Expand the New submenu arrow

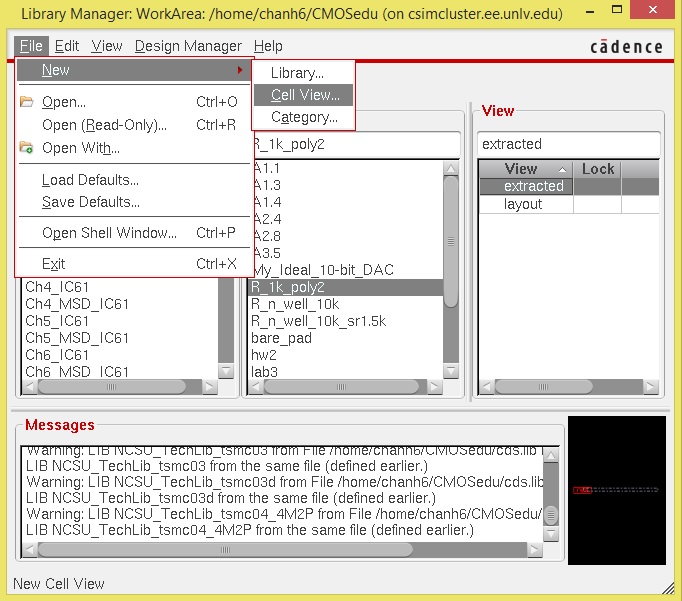[x=240, y=70]
